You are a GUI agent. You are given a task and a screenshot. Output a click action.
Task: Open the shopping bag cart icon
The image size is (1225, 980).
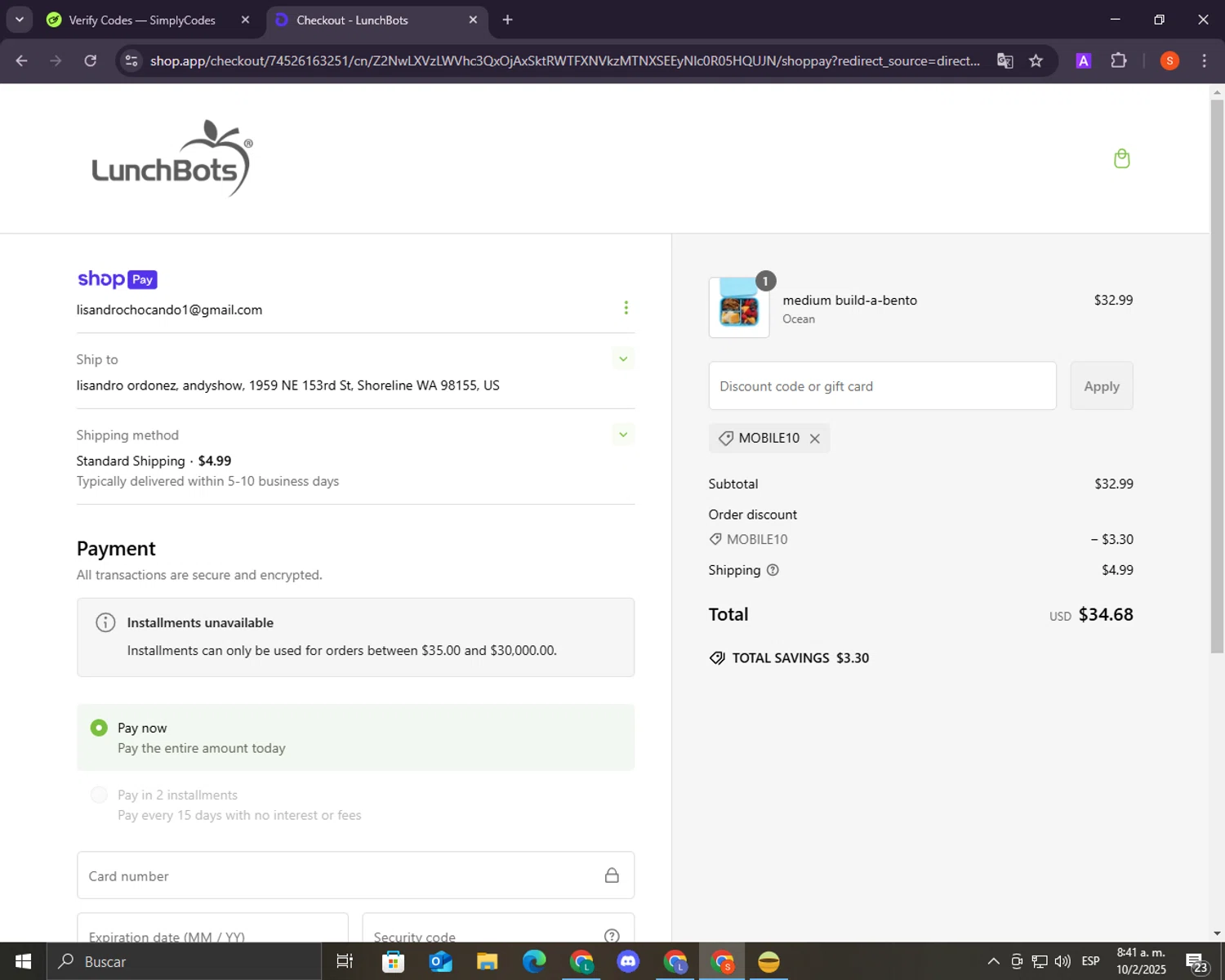click(1121, 158)
